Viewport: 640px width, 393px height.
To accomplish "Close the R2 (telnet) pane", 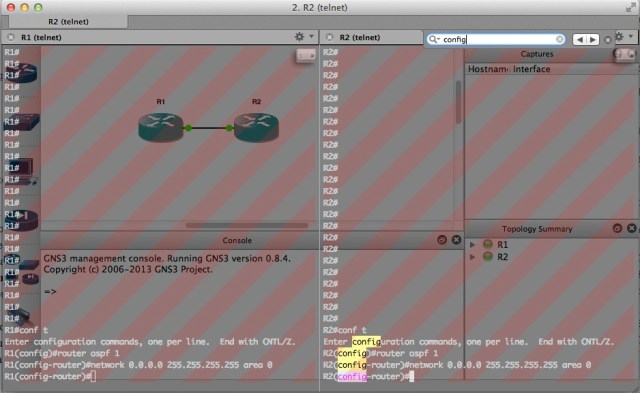I will tap(329, 37).
